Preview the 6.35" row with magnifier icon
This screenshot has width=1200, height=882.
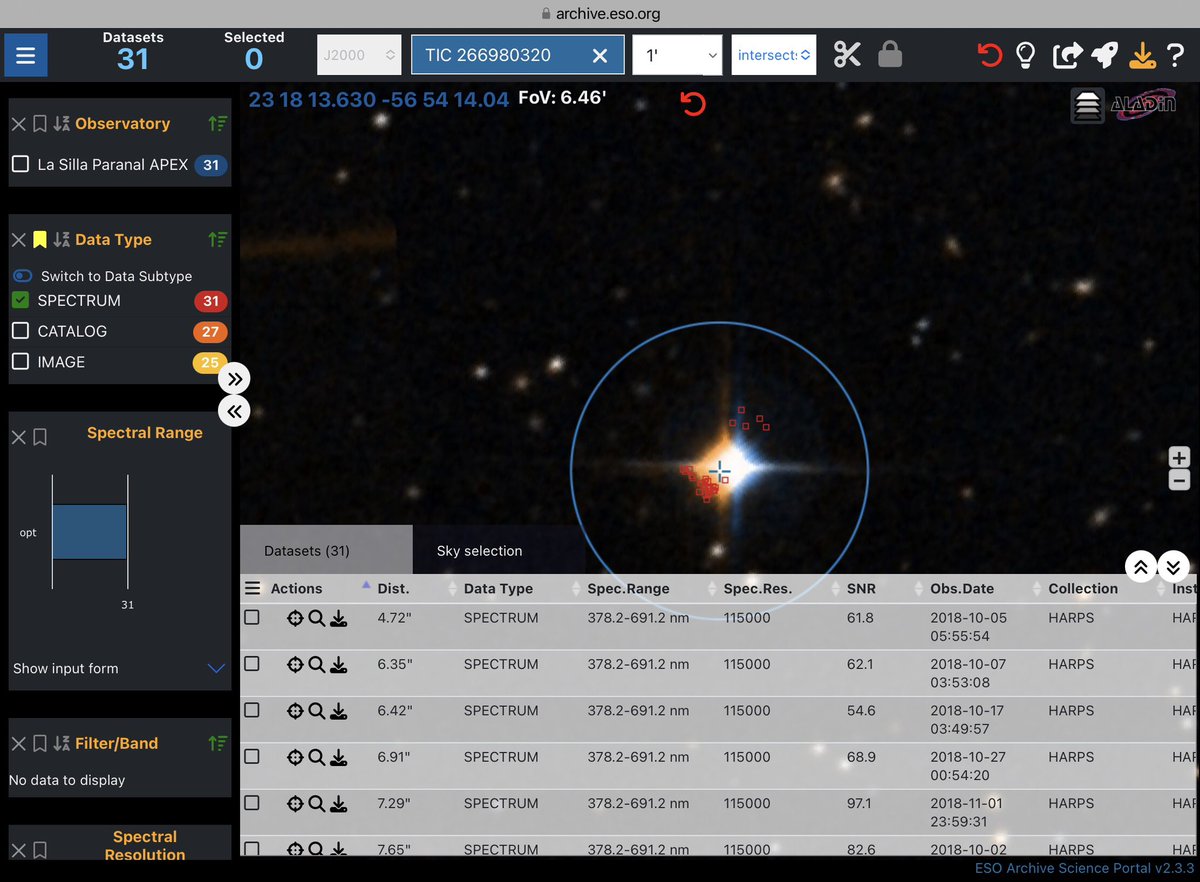tap(317, 665)
